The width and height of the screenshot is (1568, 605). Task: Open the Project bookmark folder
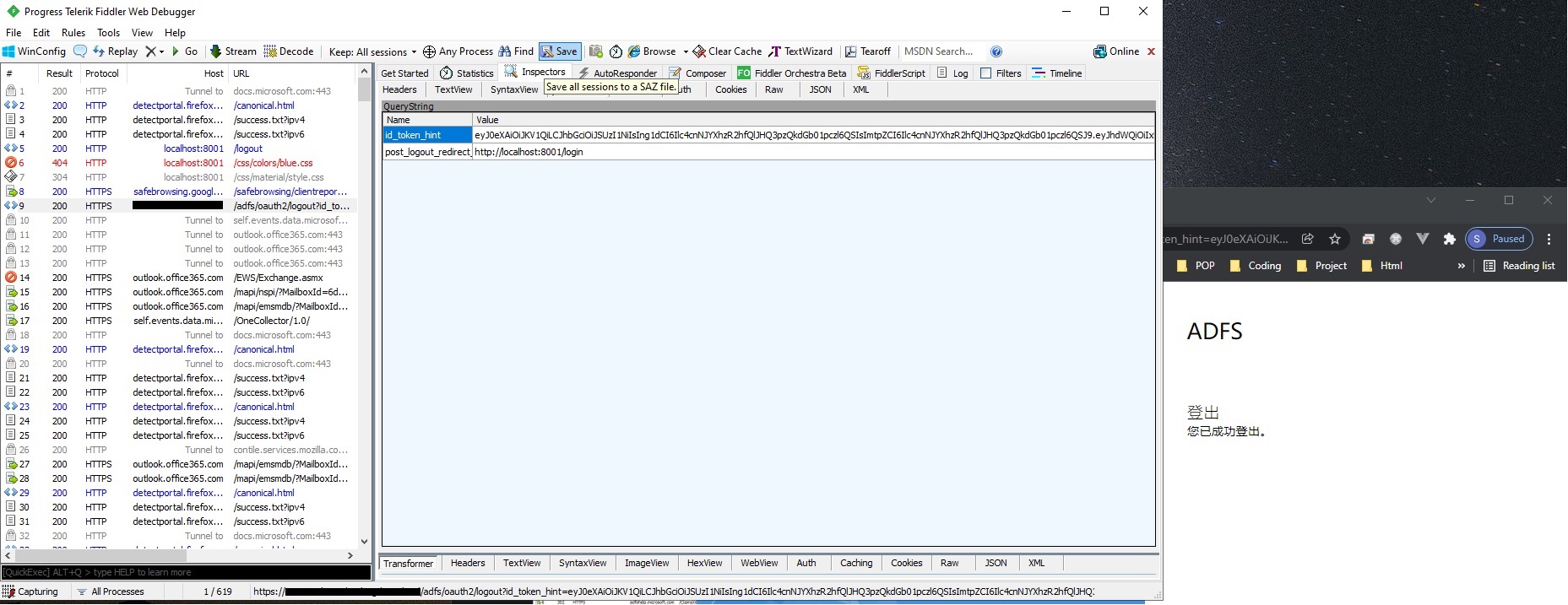(x=1321, y=266)
